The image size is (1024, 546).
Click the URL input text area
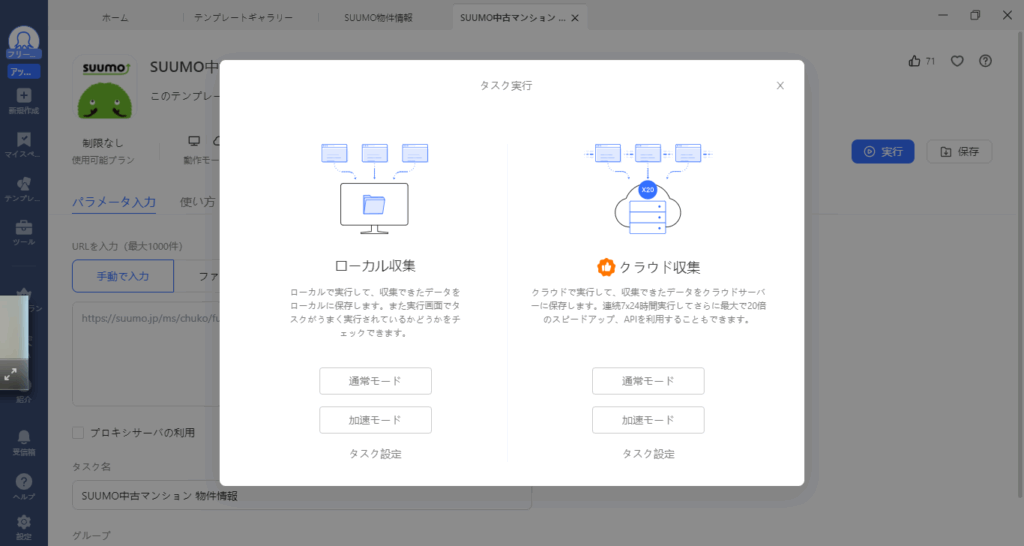(x=146, y=353)
